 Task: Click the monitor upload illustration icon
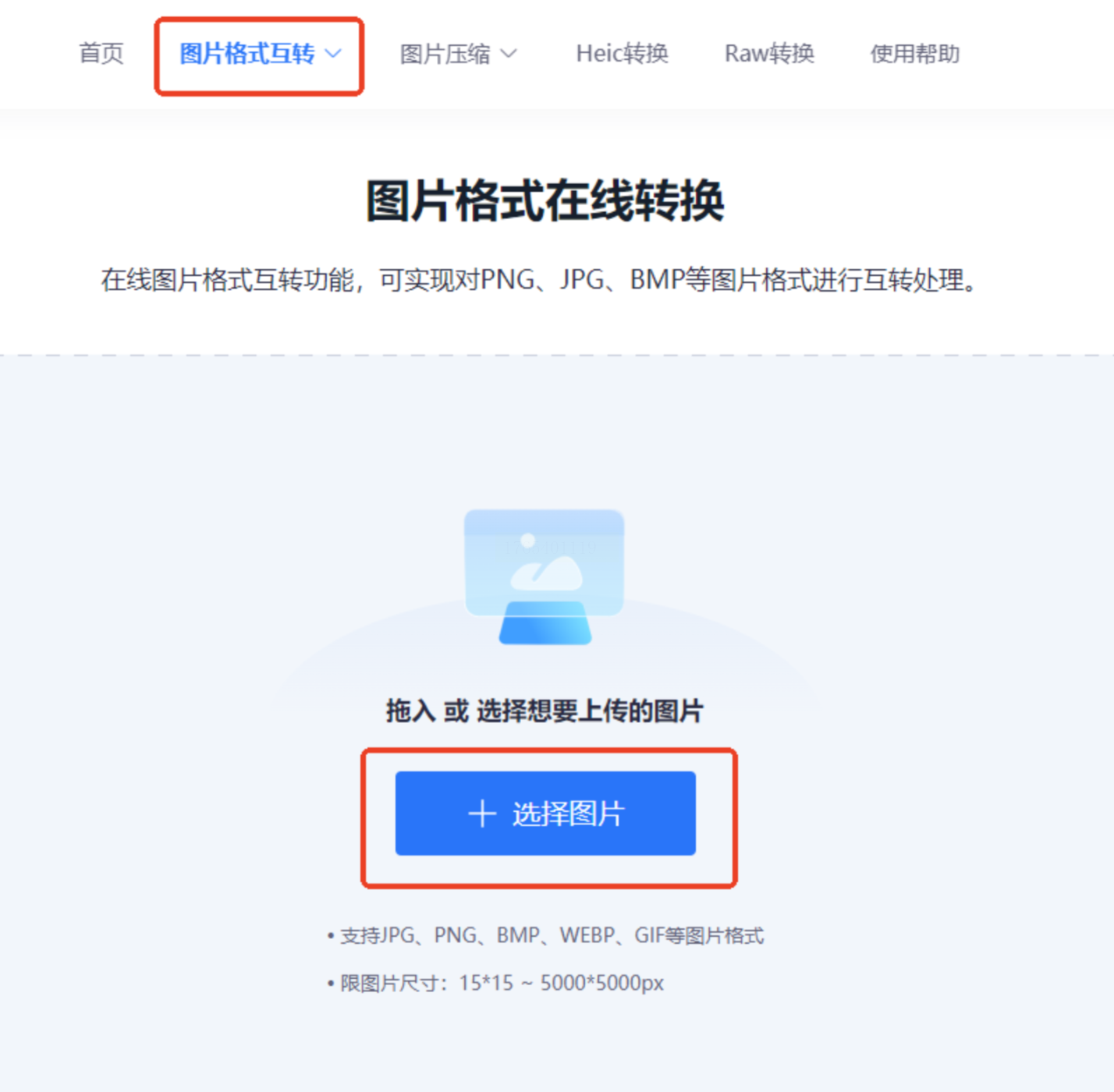pyautogui.click(x=545, y=576)
